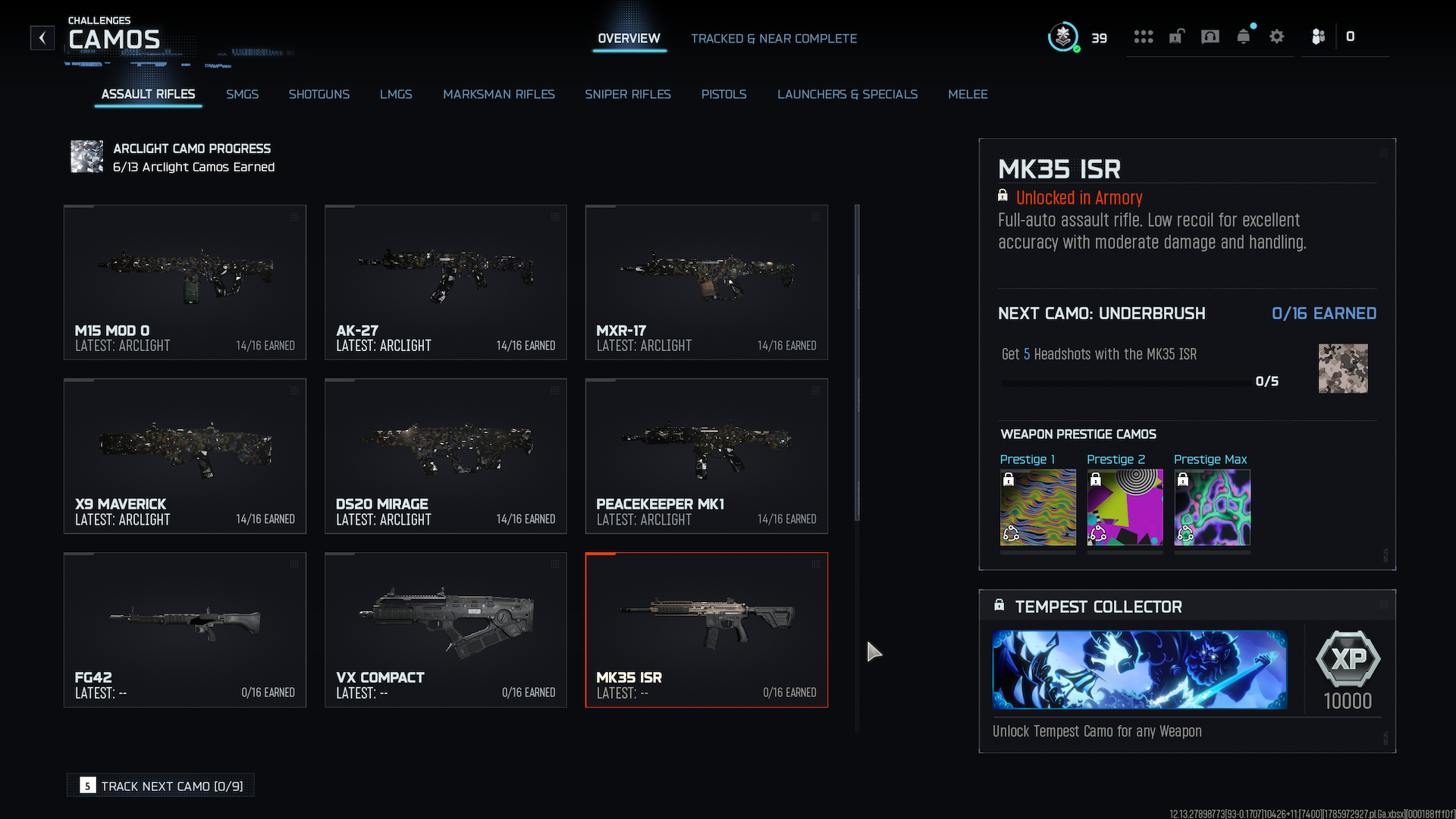1456x819 pixels.
Task: Select Launchers & Specials category
Action: pos(847,94)
